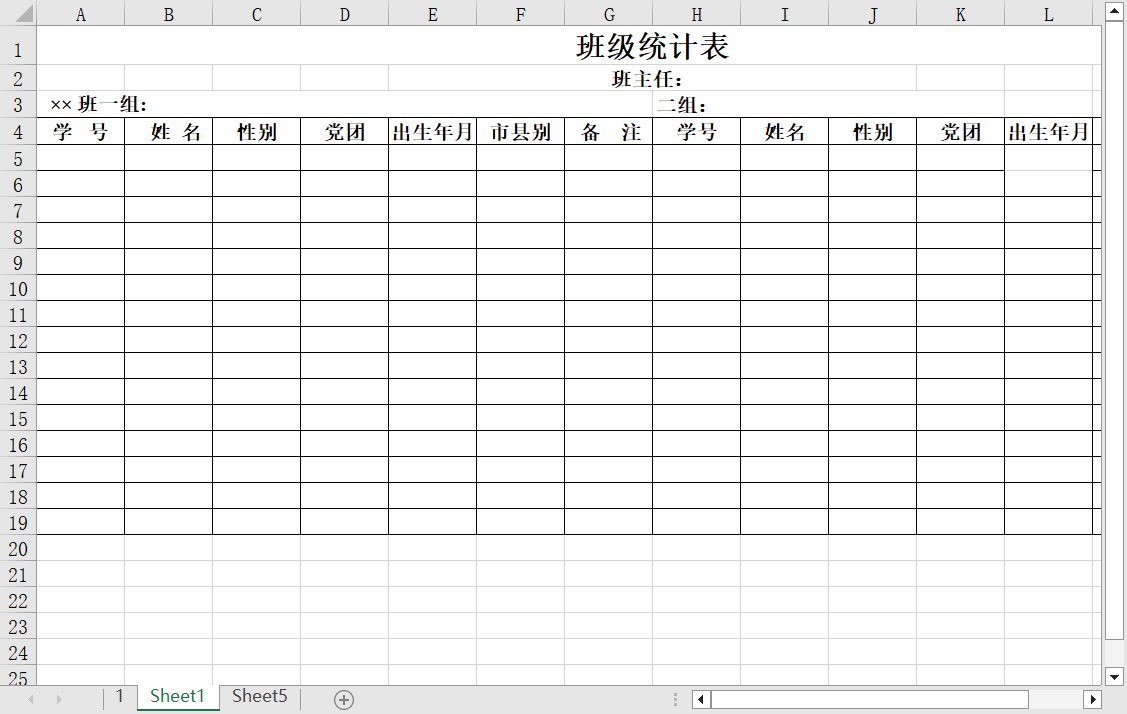Click the Sheet1 tab

click(176, 697)
